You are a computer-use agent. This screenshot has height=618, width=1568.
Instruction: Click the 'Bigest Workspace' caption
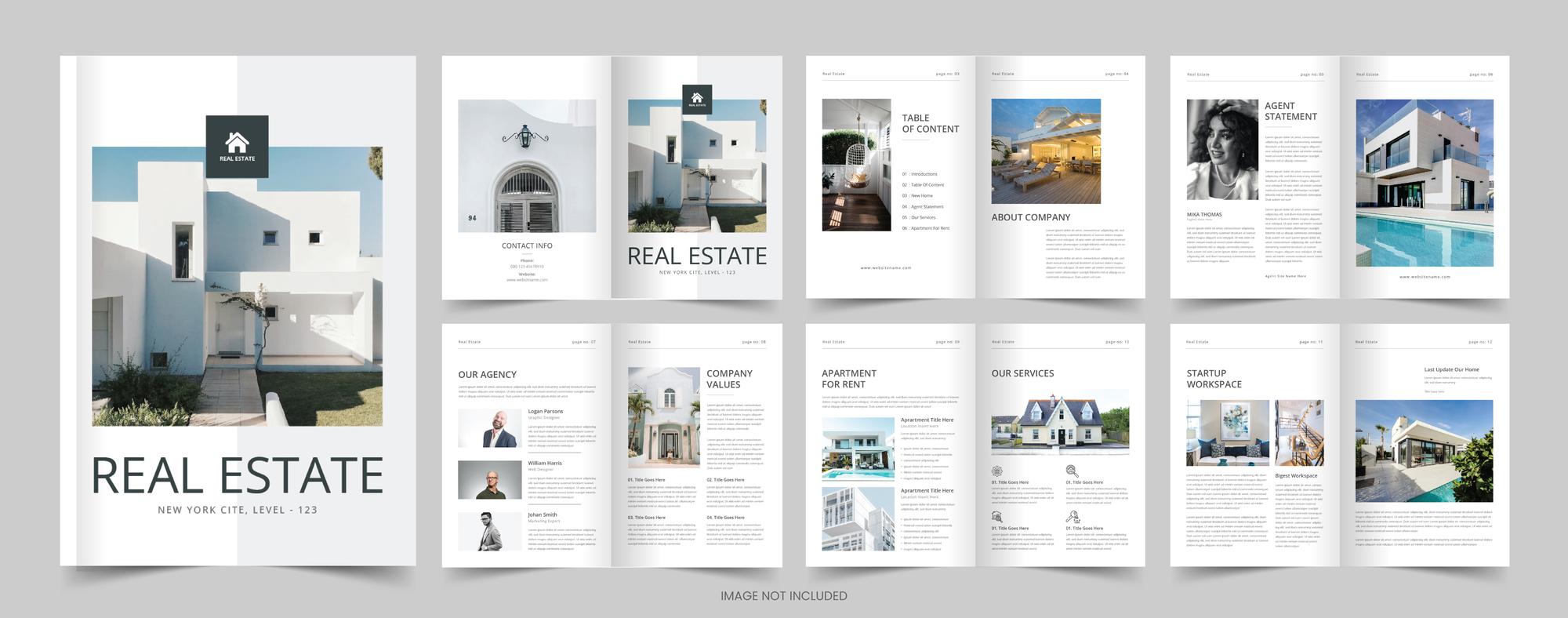(x=1296, y=476)
